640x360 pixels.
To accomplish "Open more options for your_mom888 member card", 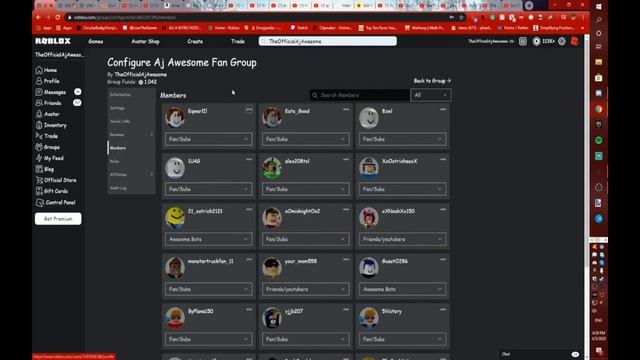I will (346, 260).
